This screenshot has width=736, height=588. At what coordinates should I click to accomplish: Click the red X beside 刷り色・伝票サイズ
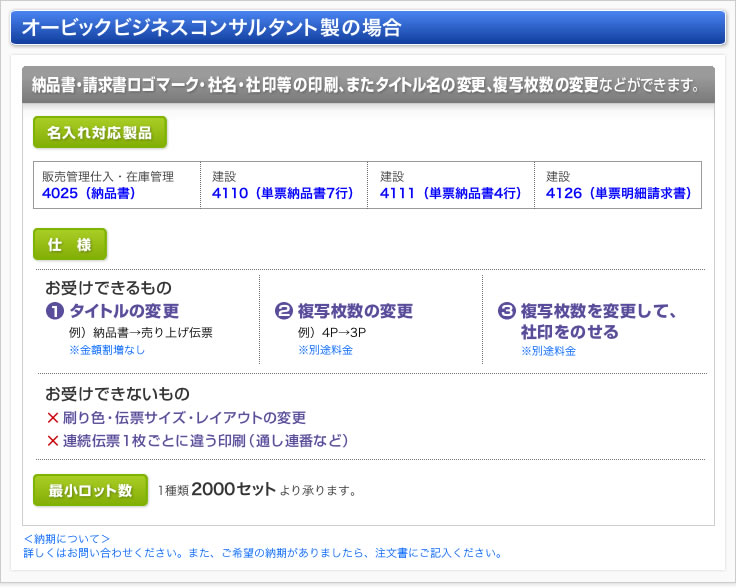point(53,418)
